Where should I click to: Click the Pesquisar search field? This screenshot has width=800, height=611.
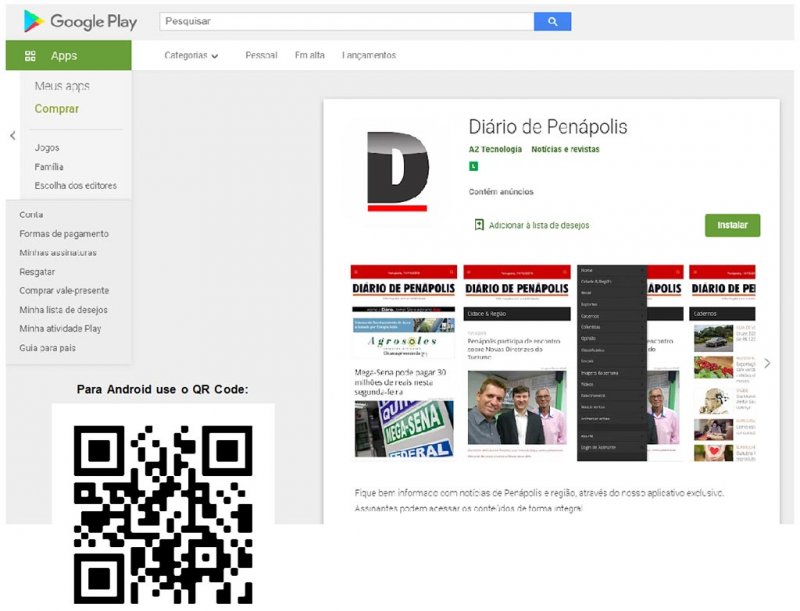pyautogui.click(x=347, y=21)
